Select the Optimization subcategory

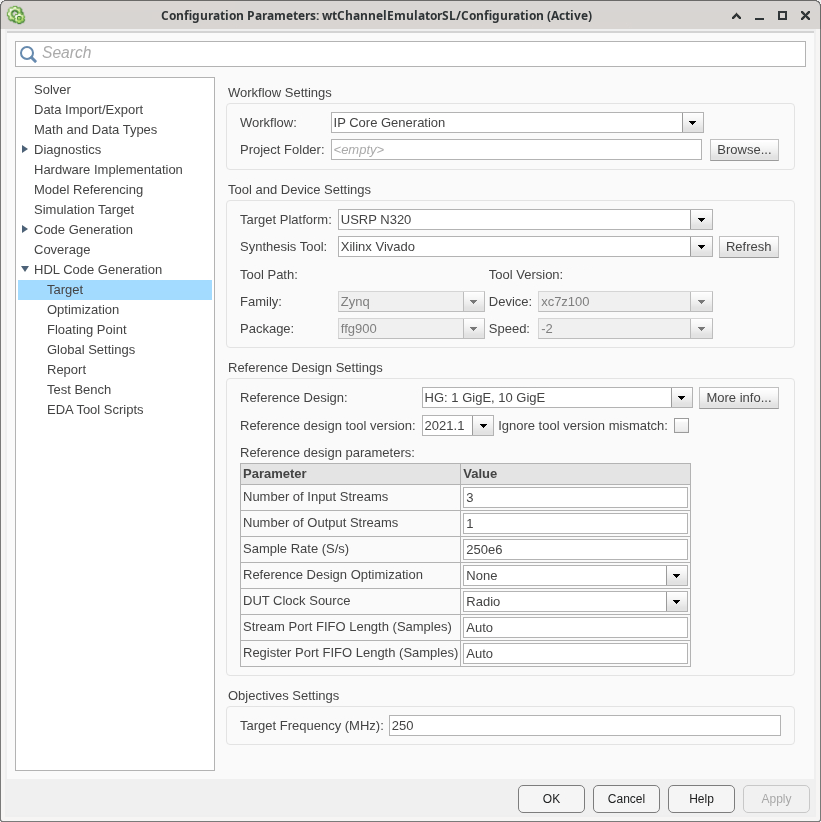coord(83,310)
